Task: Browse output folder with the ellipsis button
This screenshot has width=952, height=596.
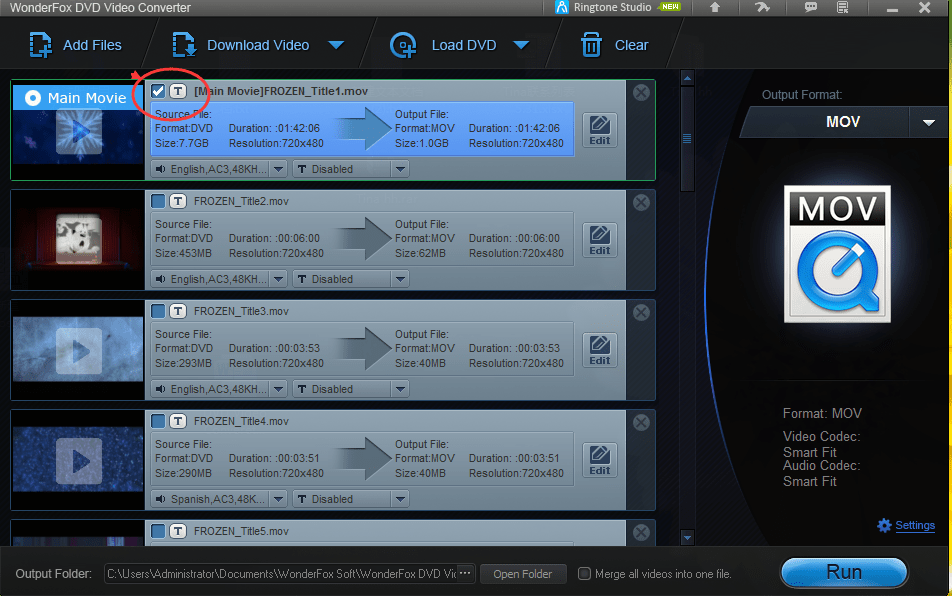Action: pos(465,573)
